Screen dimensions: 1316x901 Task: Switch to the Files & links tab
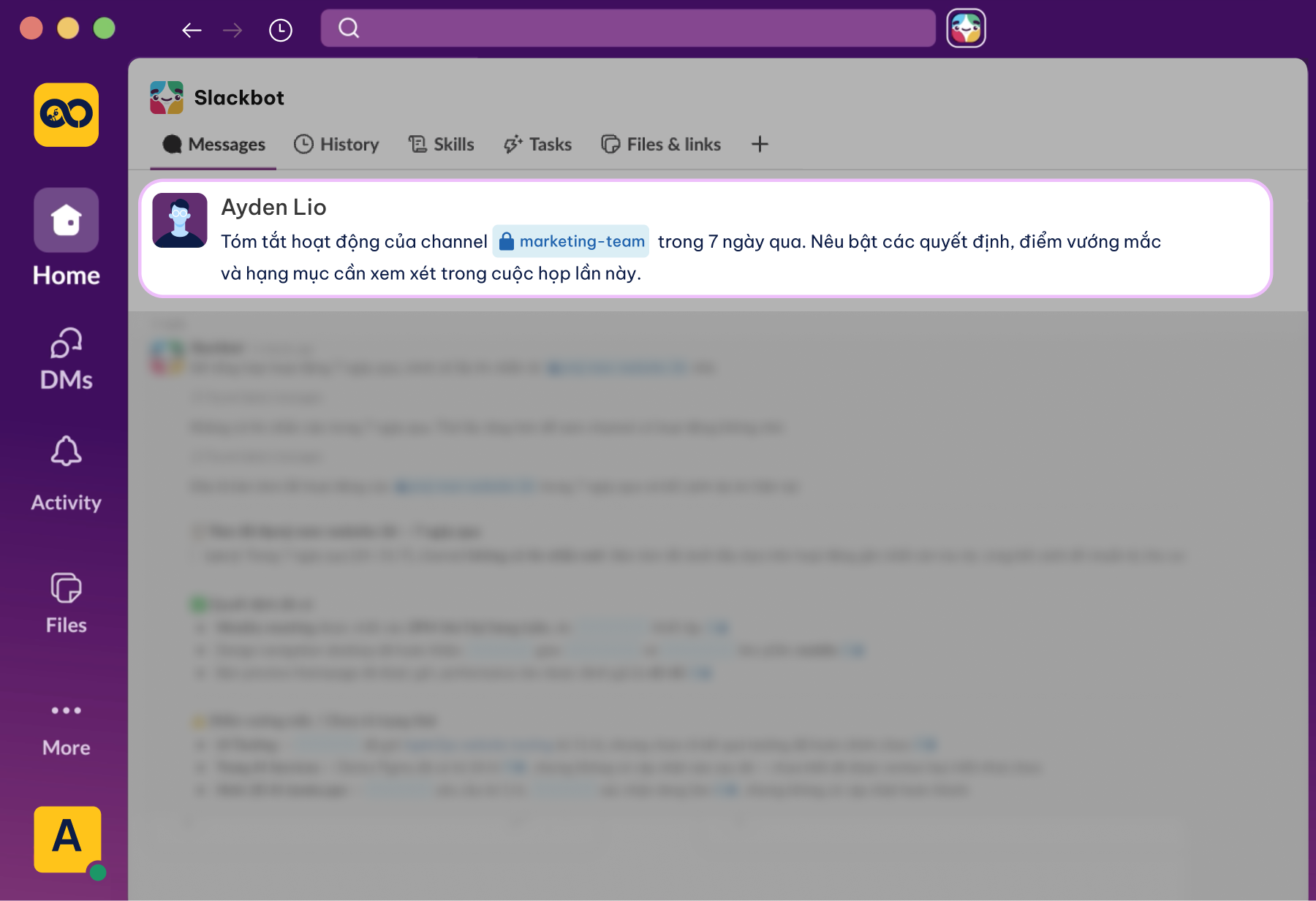pyautogui.click(x=661, y=145)
